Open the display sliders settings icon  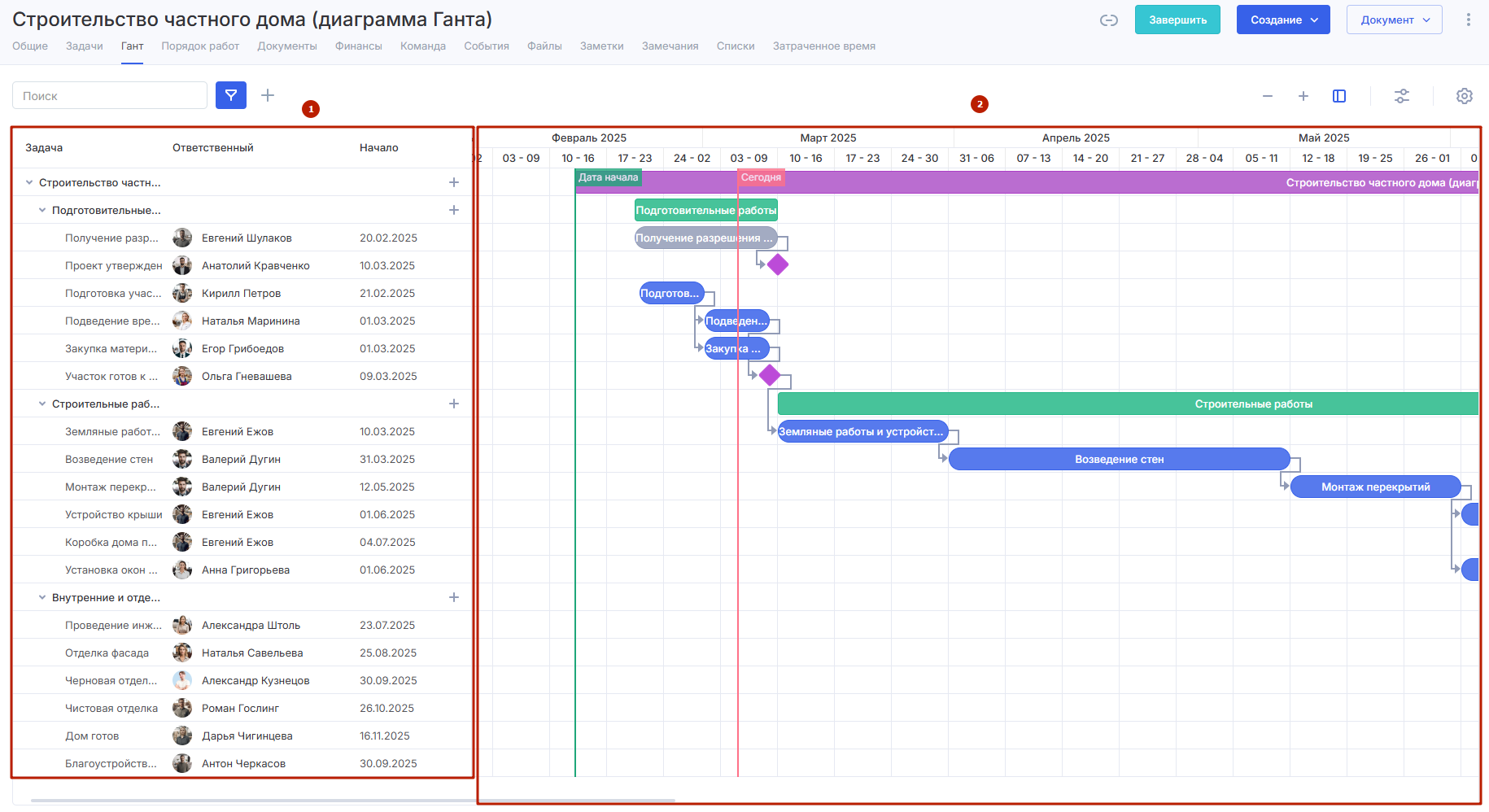pos(1402,96)
